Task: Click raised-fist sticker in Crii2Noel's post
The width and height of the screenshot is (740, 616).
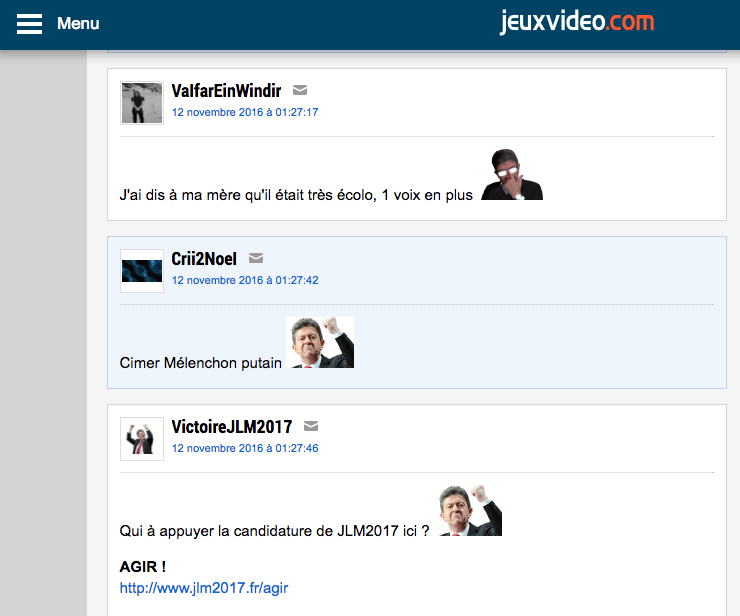Action: click(320, 343)
